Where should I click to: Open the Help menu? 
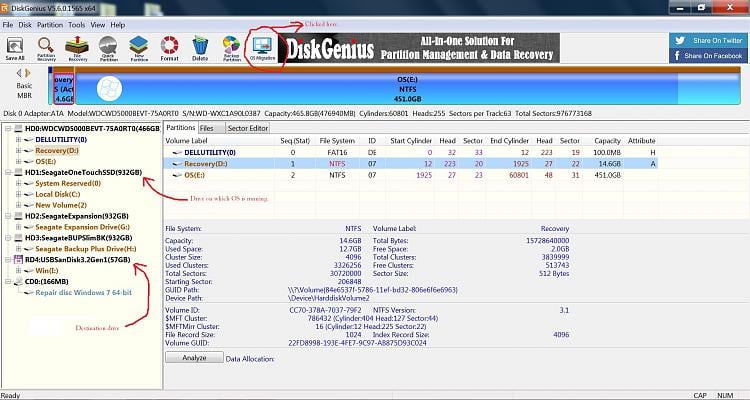coord(118,25)
